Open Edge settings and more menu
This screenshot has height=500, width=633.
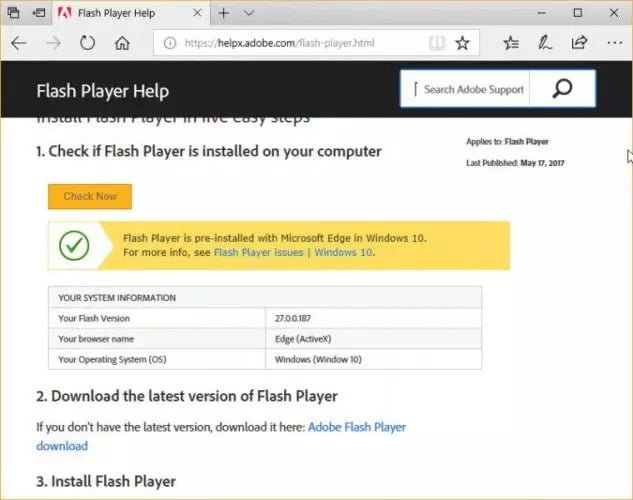[614, 43]
